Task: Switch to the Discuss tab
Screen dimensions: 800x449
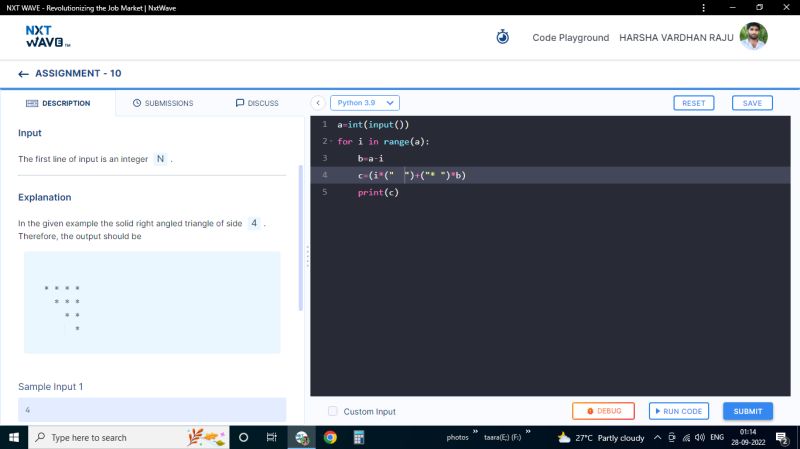Action: (257, 103)
